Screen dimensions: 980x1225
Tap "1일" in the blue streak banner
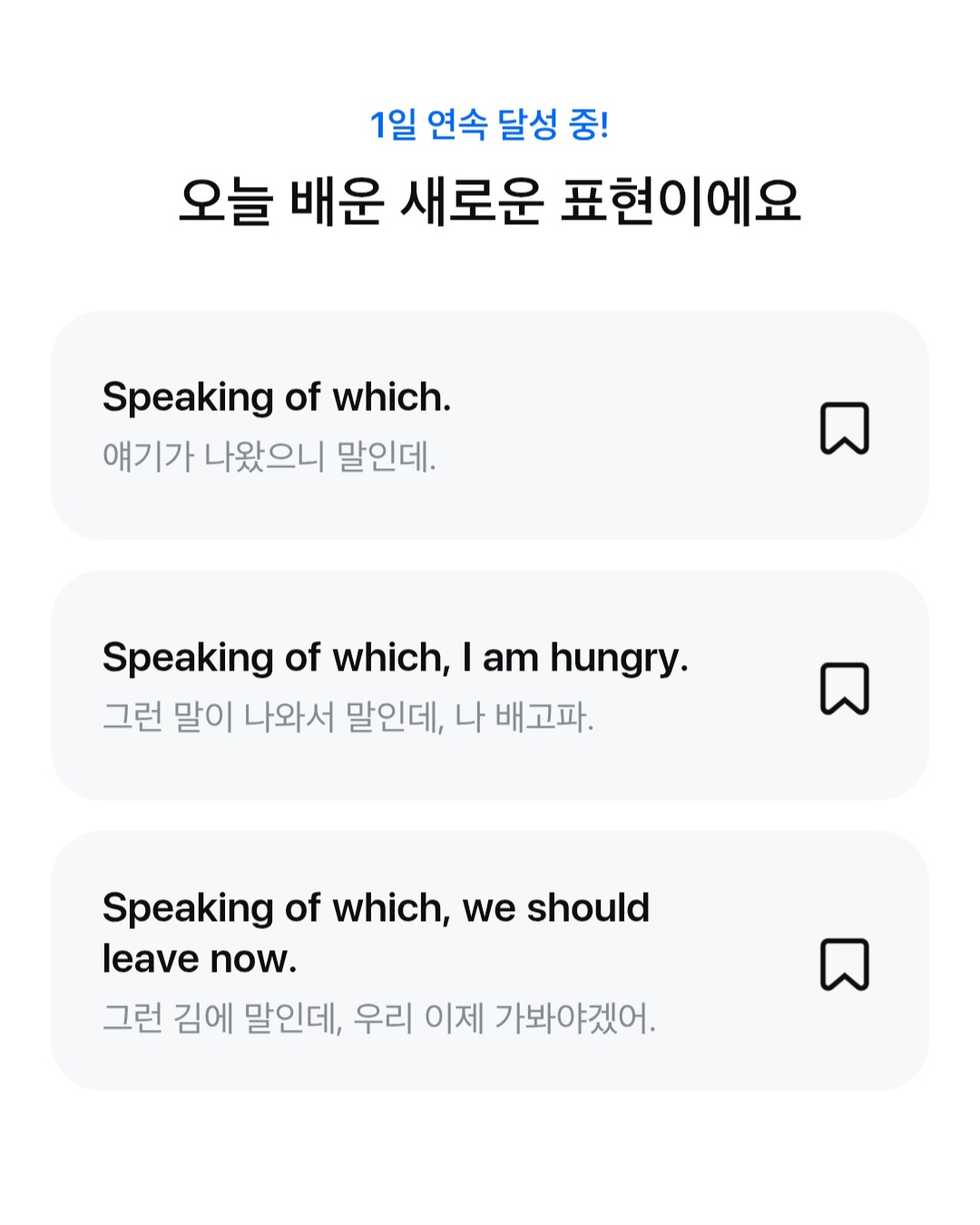pos(393,124)
